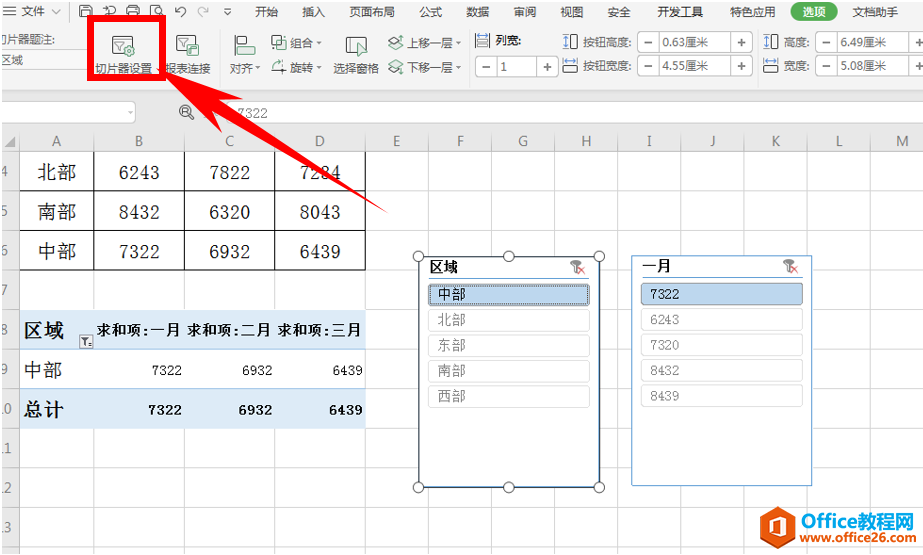Increase 按钮高度 with the plus stepper
The image size is (923, 555).
click(x=741, y=42)
